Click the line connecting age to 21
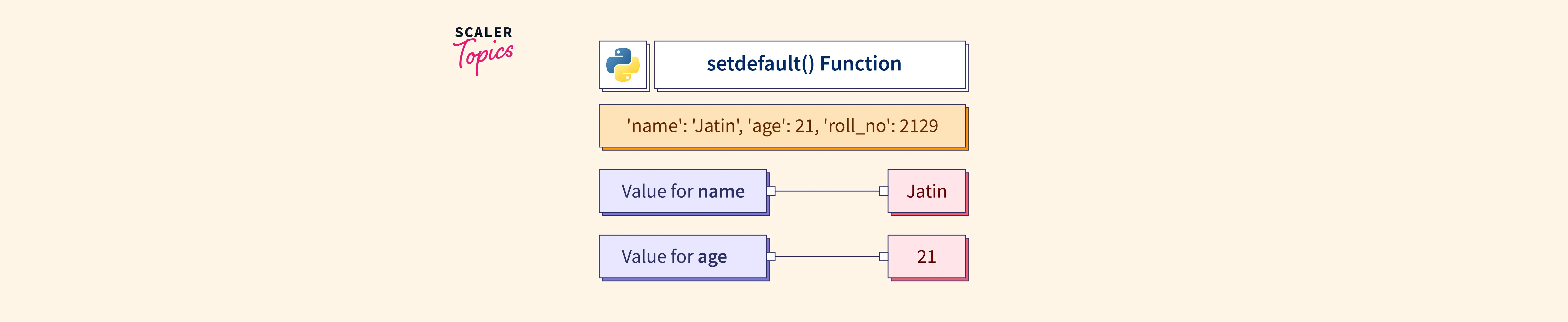This screenshot has width=1568, height=322. tap(827, 257)
